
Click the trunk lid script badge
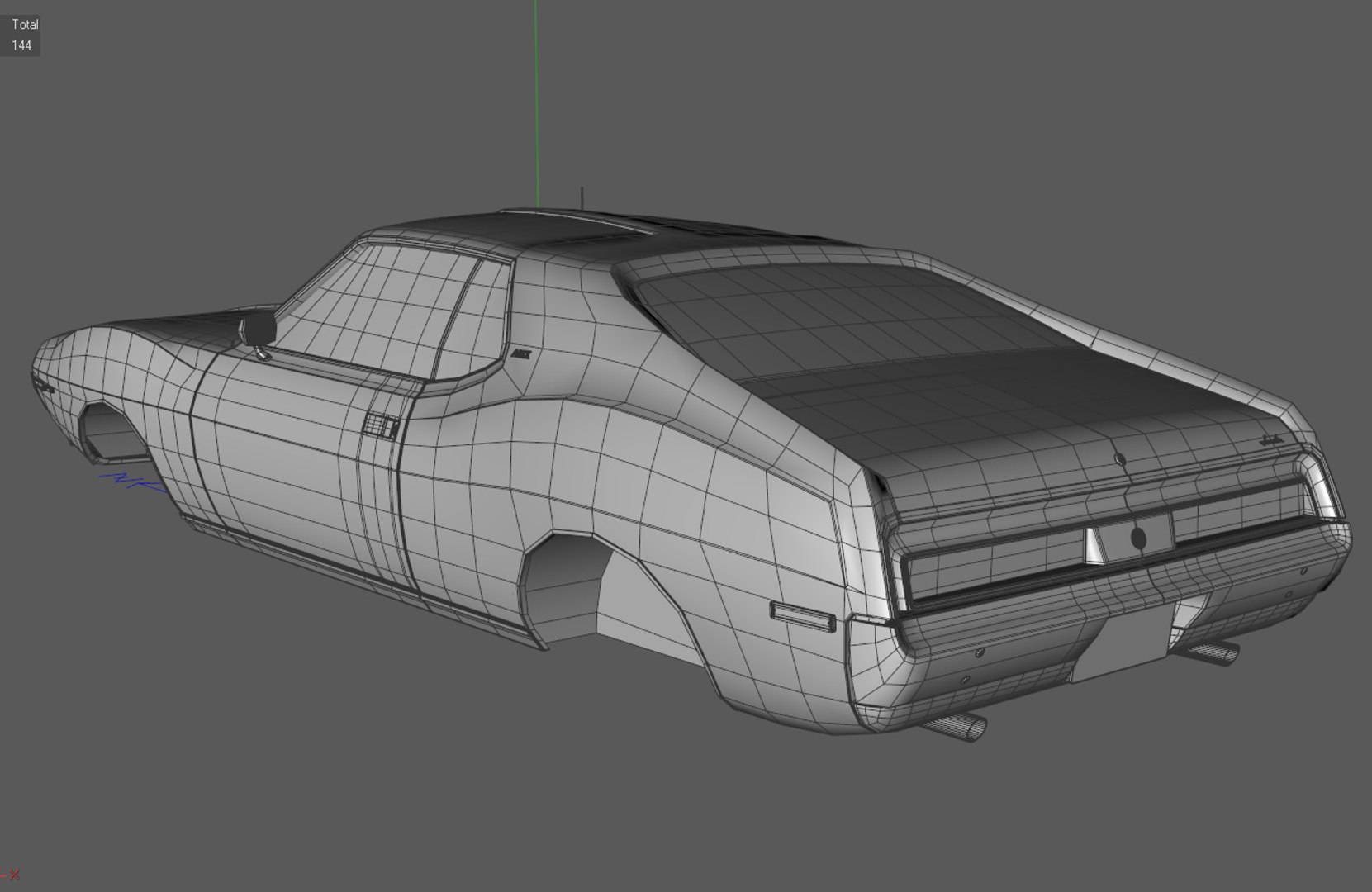(x=1270, y=441)
